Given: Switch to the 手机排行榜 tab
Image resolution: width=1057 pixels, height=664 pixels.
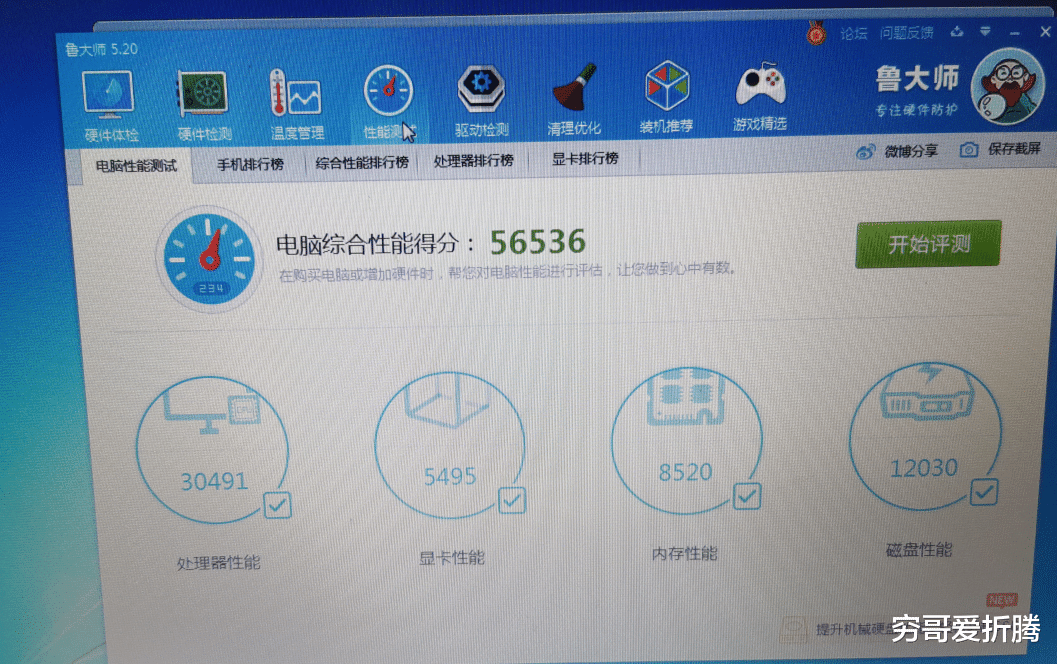Looking at the screenshot, I should (x=250, y=164).
